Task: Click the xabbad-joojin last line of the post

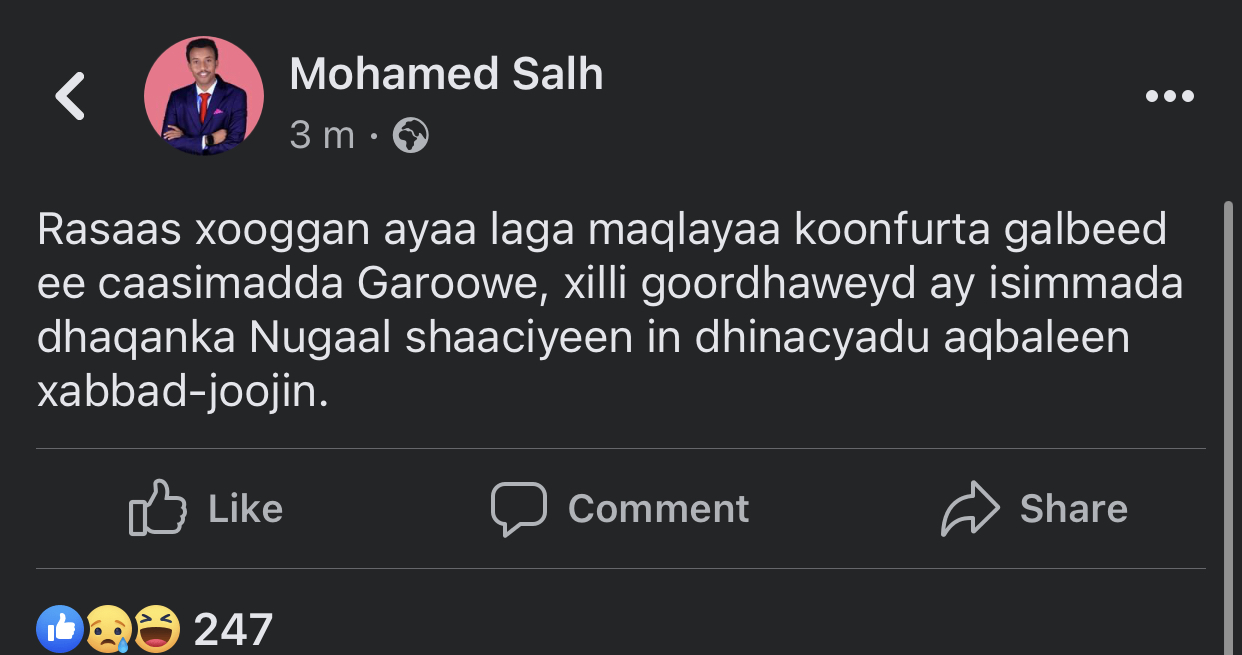Action: coord(183,393)
